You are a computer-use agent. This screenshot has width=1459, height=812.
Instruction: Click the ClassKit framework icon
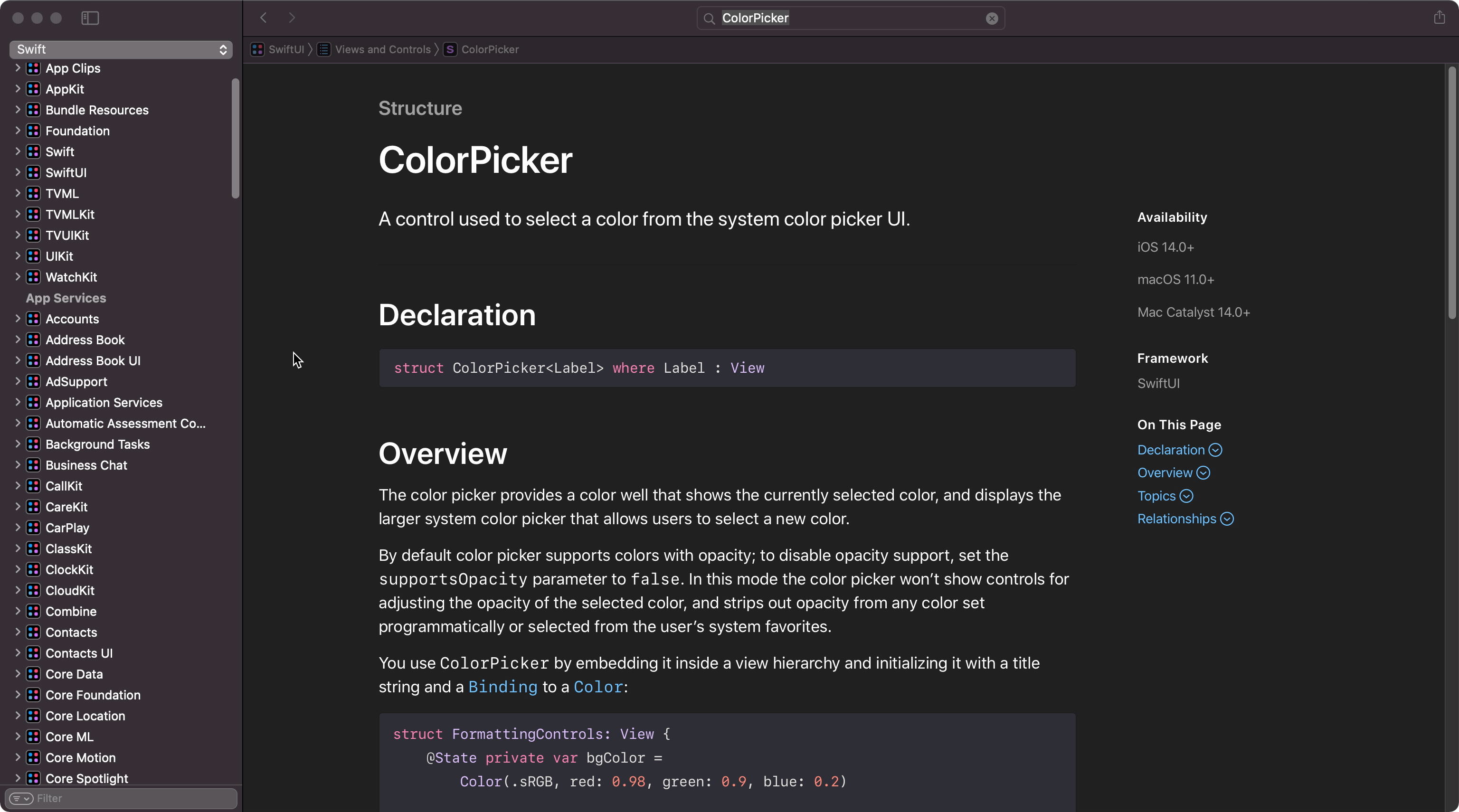click(33, 549)
